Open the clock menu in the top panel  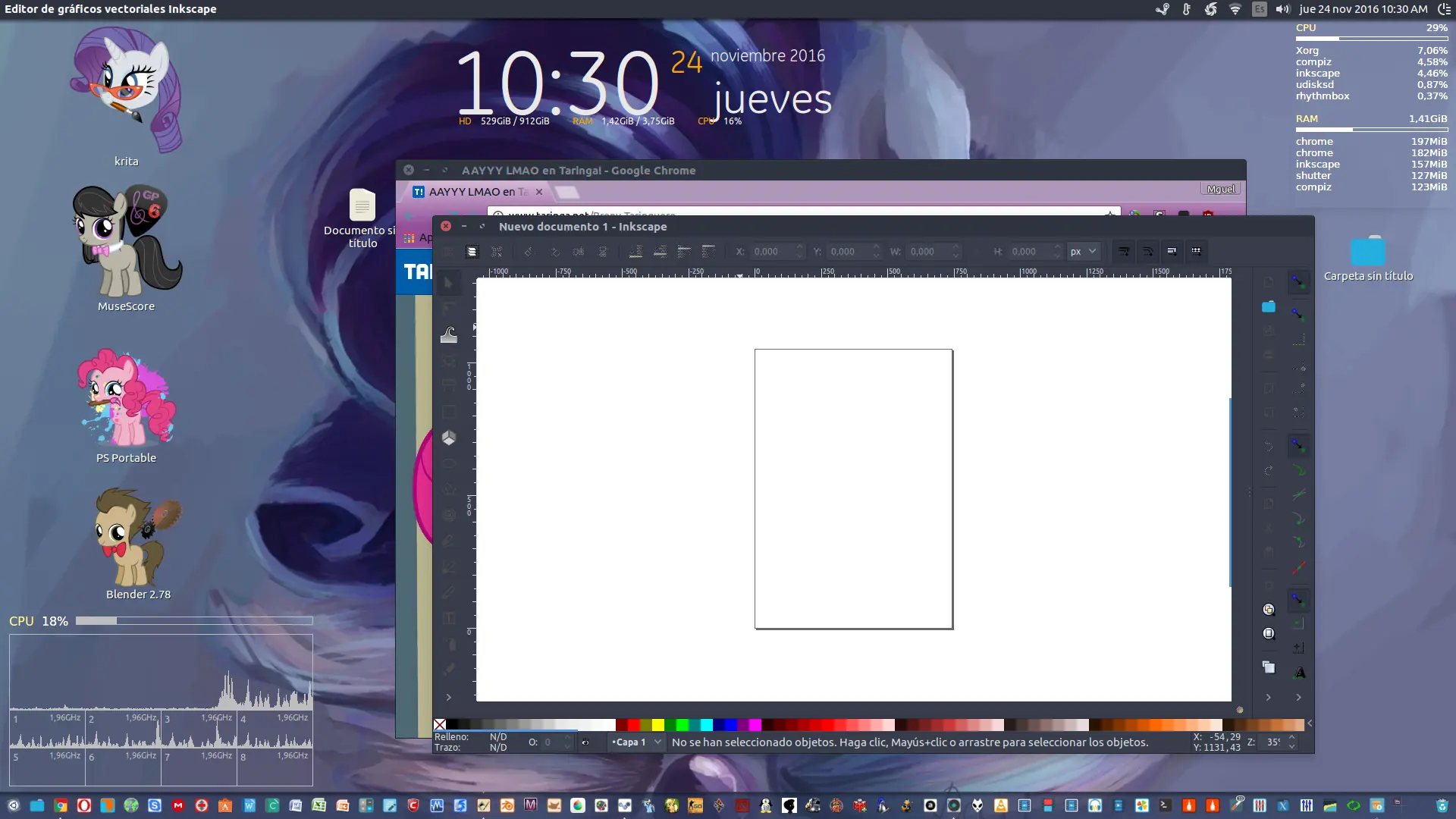click(1365, 9)
